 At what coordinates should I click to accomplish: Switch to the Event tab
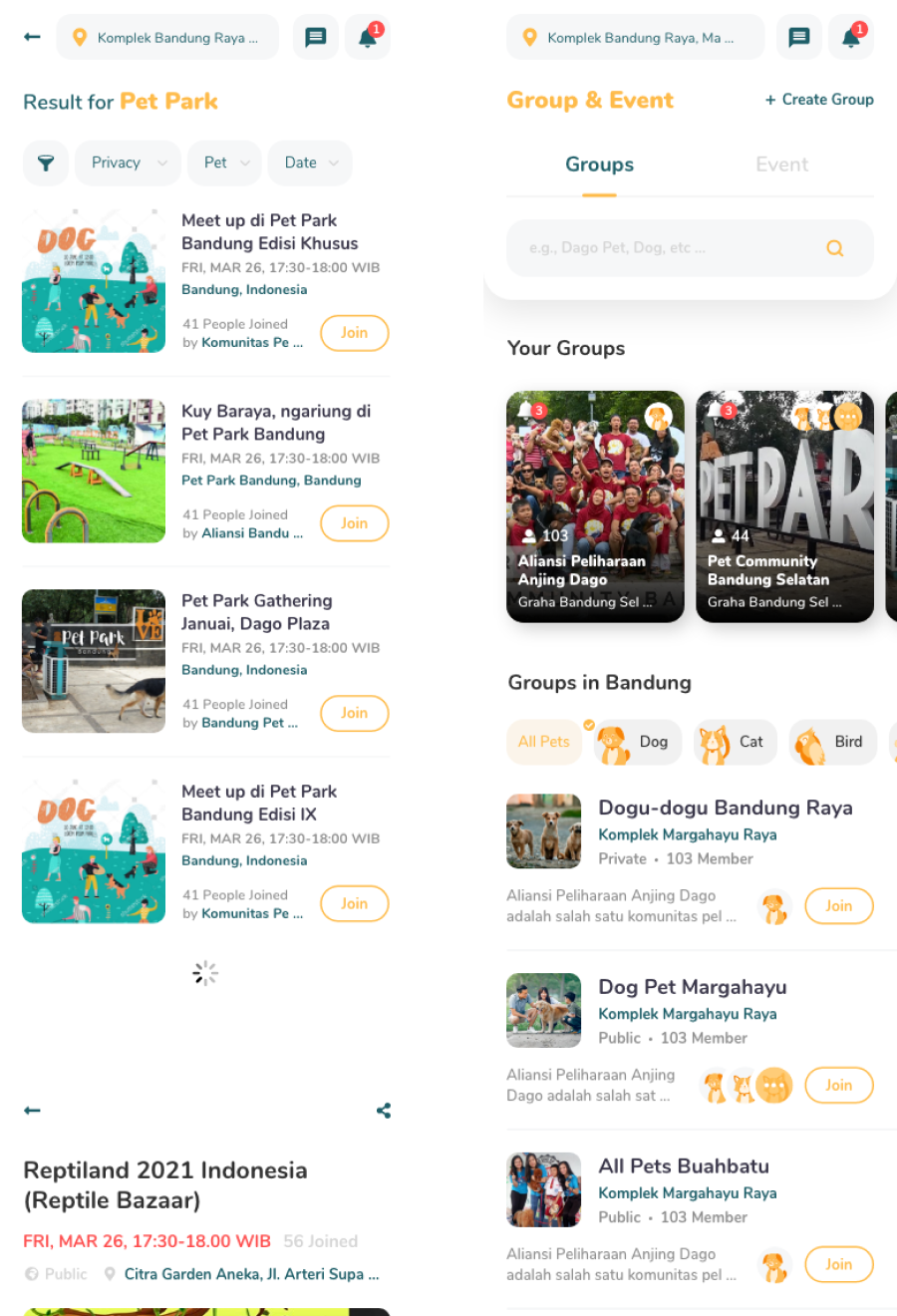point(782,164)
